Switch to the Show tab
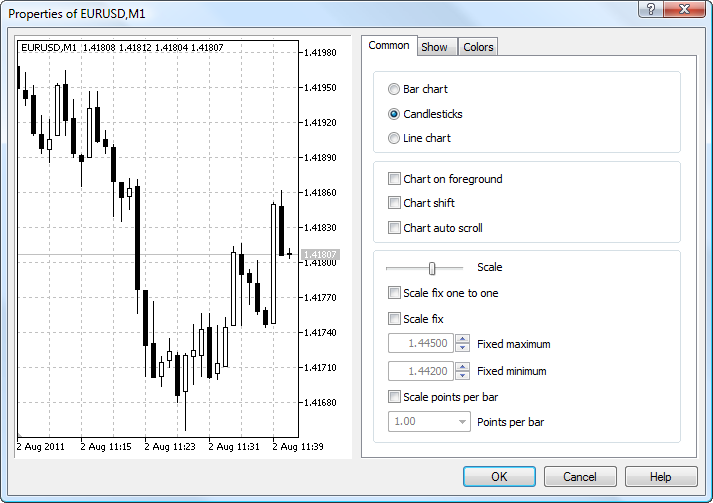 coord(434,47)
